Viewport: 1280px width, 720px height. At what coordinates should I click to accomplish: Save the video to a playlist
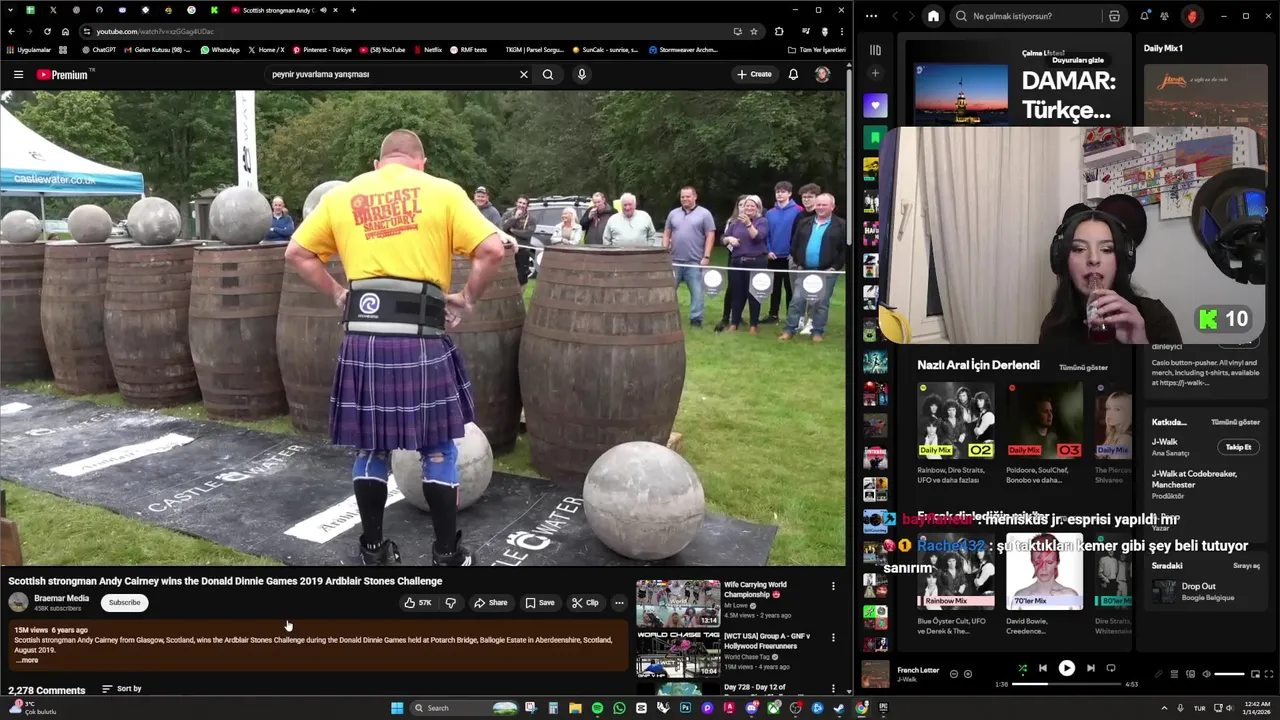pos(539,603)
